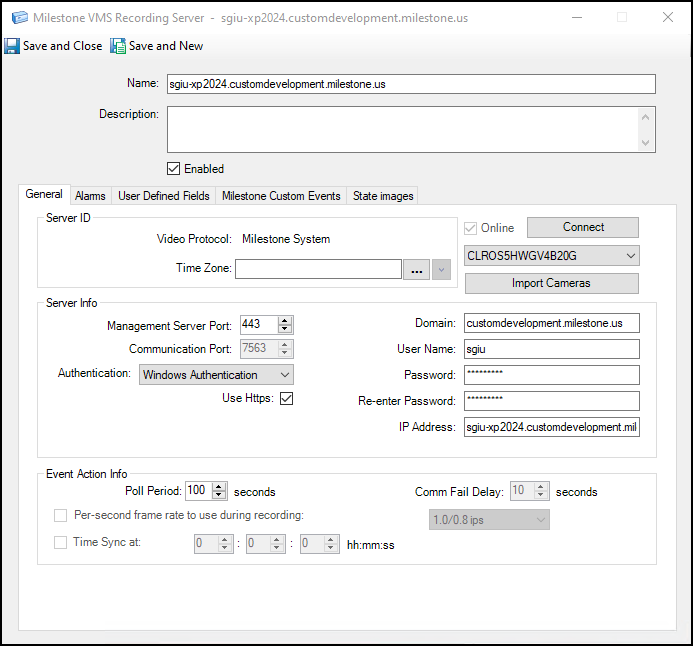Image resolution: width=693 pixels, height=646 pixels.
Task: Close the Recording Server window
Action: pos(668,17)
